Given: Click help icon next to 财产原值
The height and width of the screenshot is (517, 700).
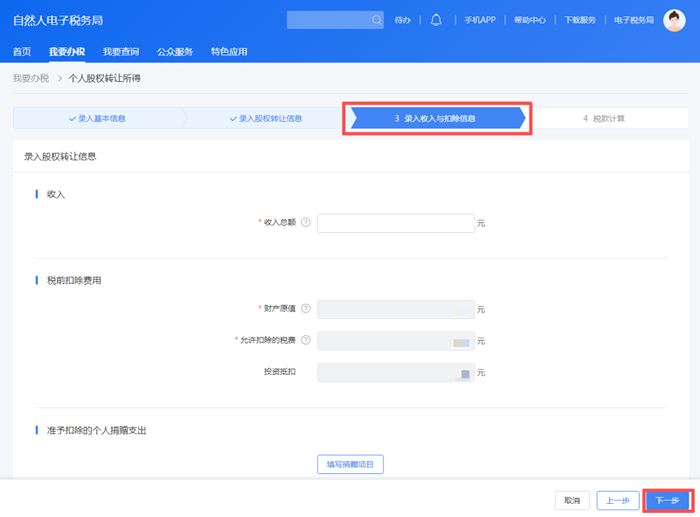Looking at the screenshot, I should point(305,309).
